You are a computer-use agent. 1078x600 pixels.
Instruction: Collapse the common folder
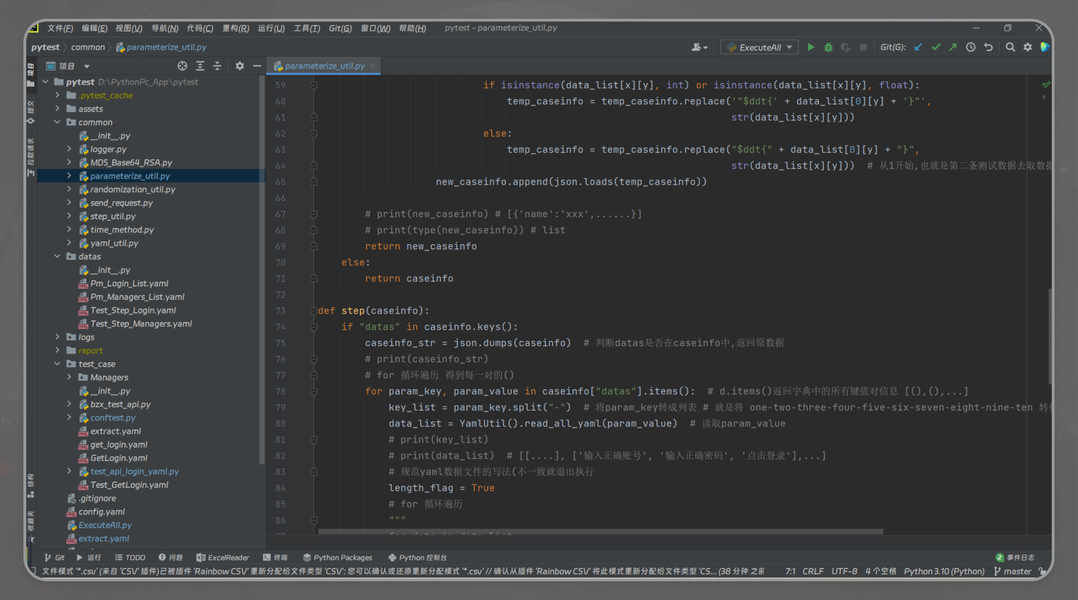point(58,122)
